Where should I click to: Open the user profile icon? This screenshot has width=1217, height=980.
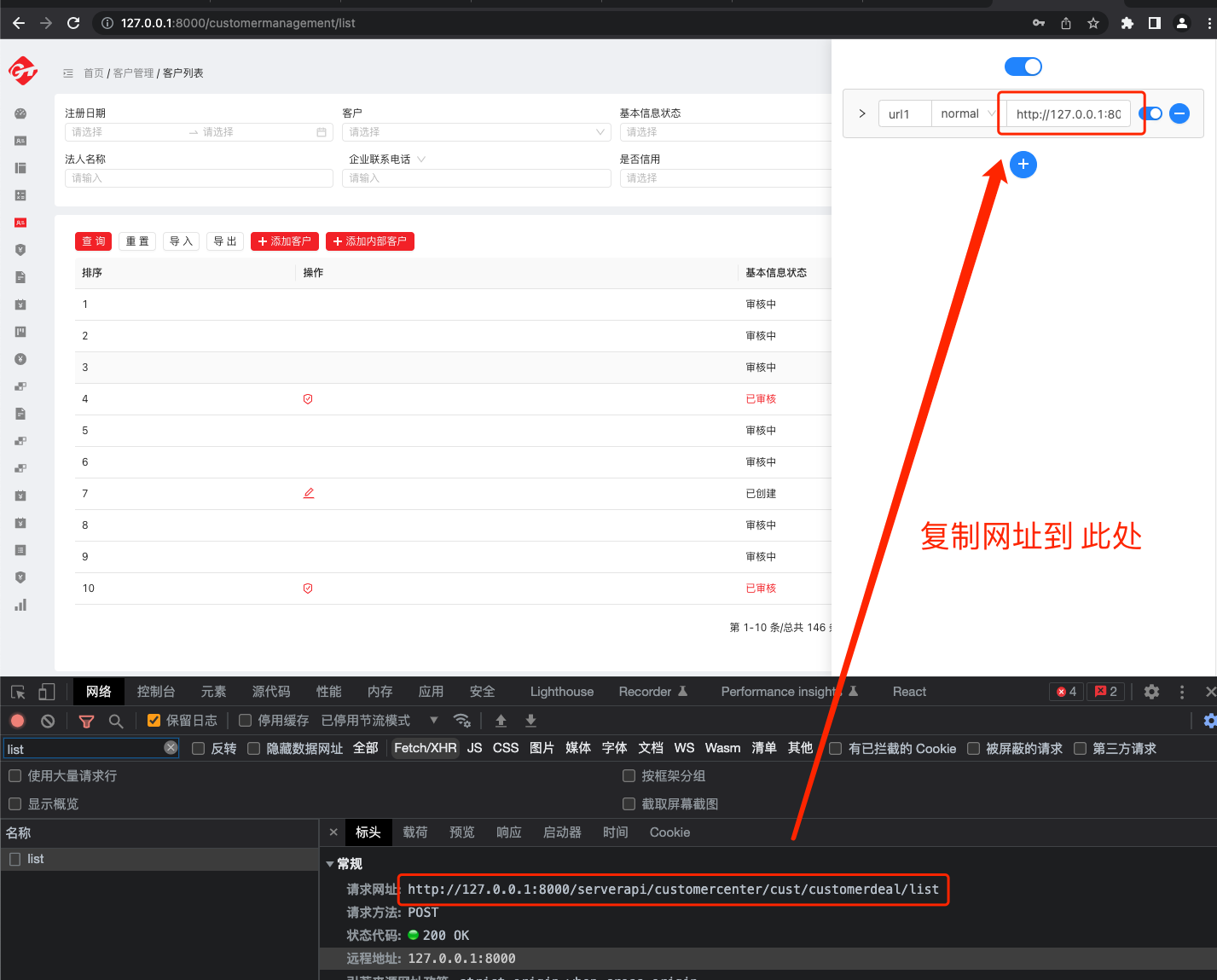(1182, 23)
